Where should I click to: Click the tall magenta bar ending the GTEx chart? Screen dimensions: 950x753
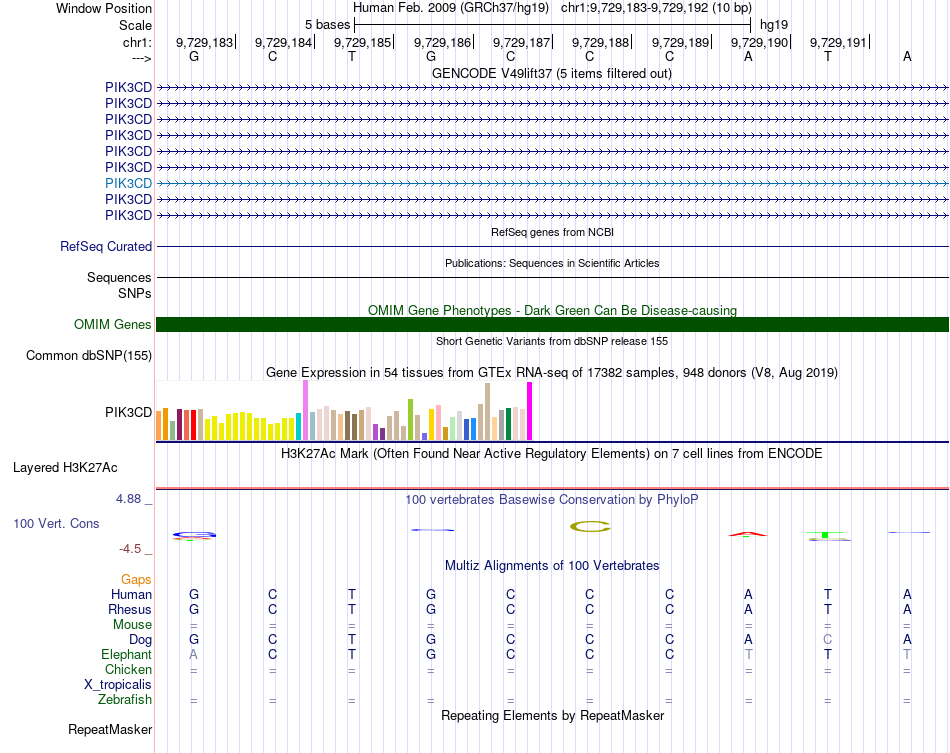pos(530,411)
